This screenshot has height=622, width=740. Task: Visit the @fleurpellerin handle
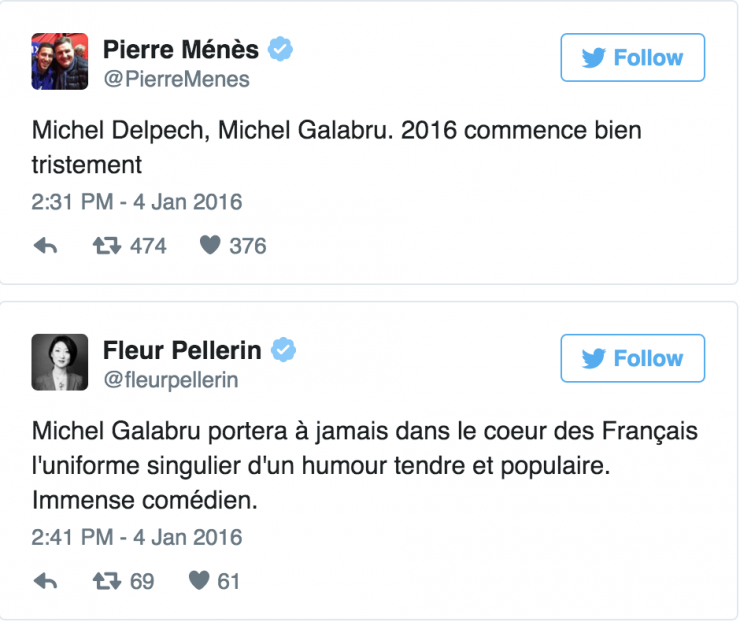pyautogui.click(x=171, y=380)
